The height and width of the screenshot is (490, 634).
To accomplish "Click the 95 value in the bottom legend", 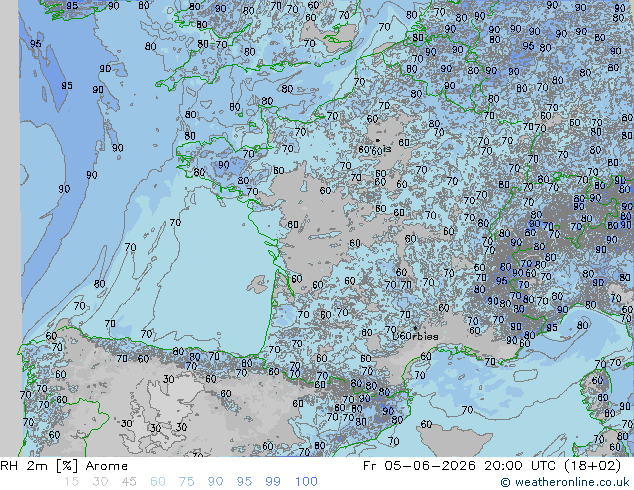I will point(244,482).
